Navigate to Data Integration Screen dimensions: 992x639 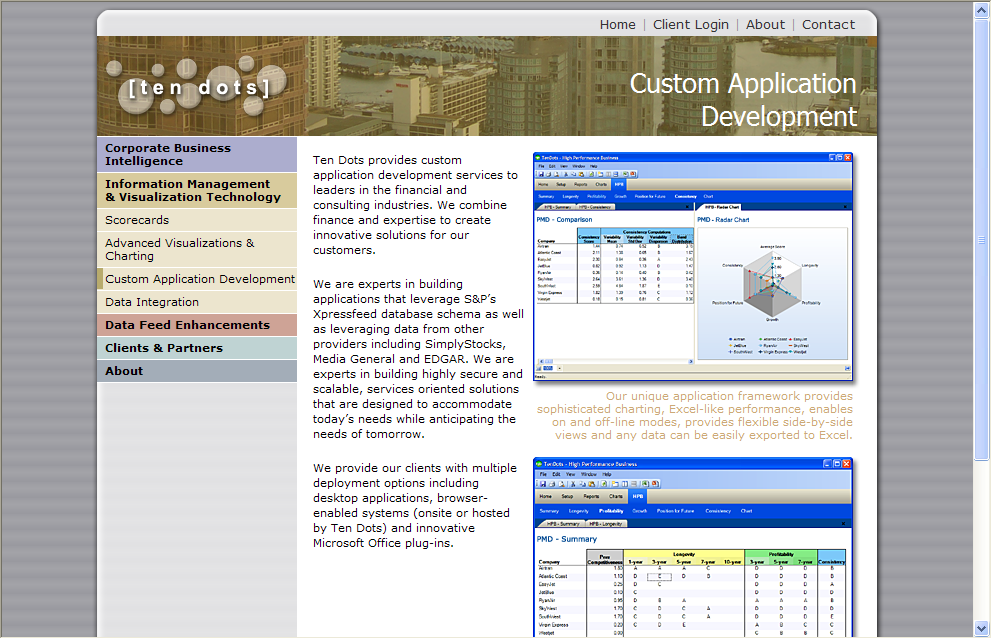tap(152, 302)
